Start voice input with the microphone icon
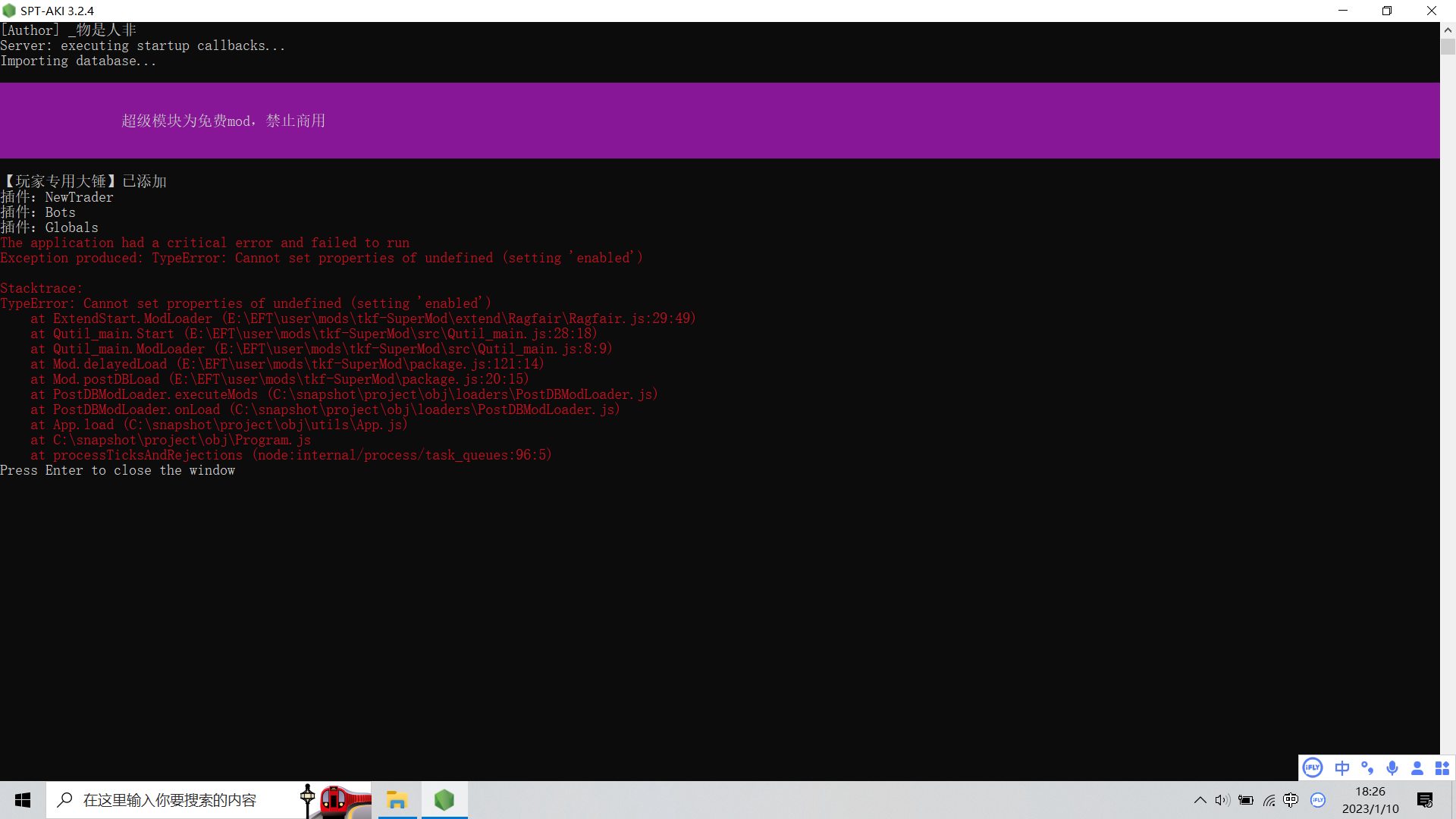Image resolution: width=1456 pixels, height=819 pixels. click(x=1392, y=767)
